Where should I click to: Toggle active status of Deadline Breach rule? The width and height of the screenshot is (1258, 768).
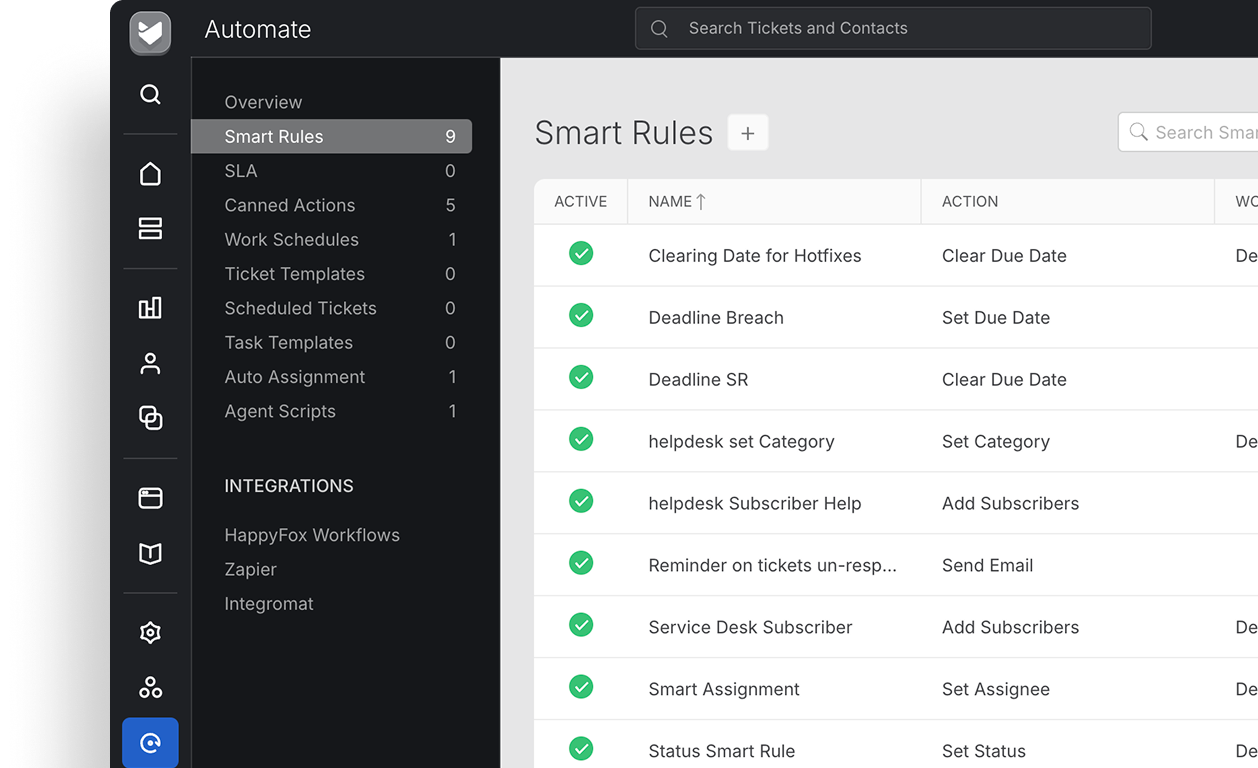[x=581, y=315]
